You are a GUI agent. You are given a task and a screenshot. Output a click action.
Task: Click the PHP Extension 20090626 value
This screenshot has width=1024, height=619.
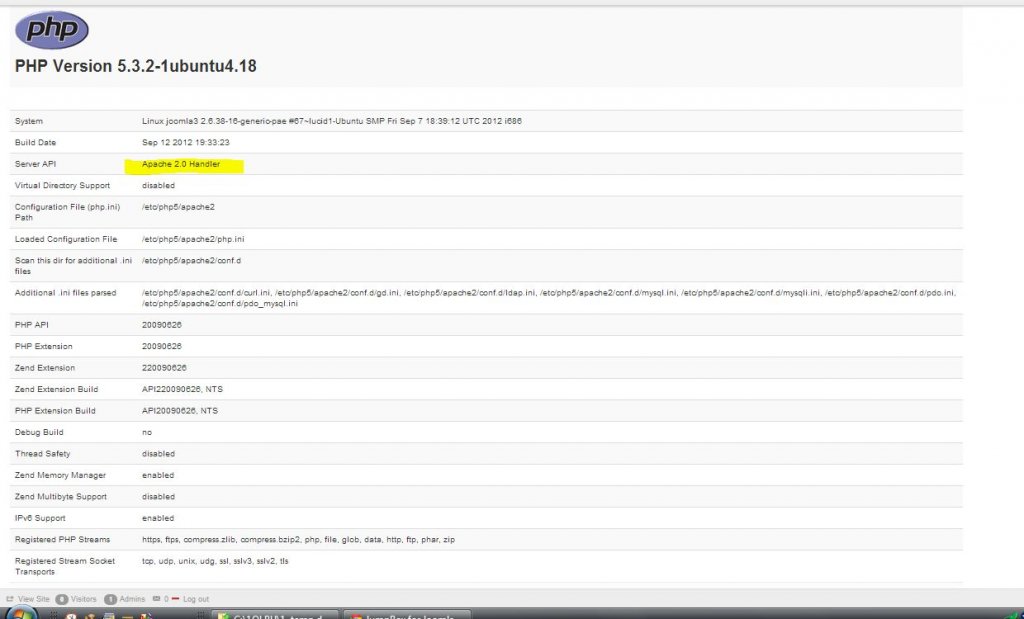tap(161, 346)
